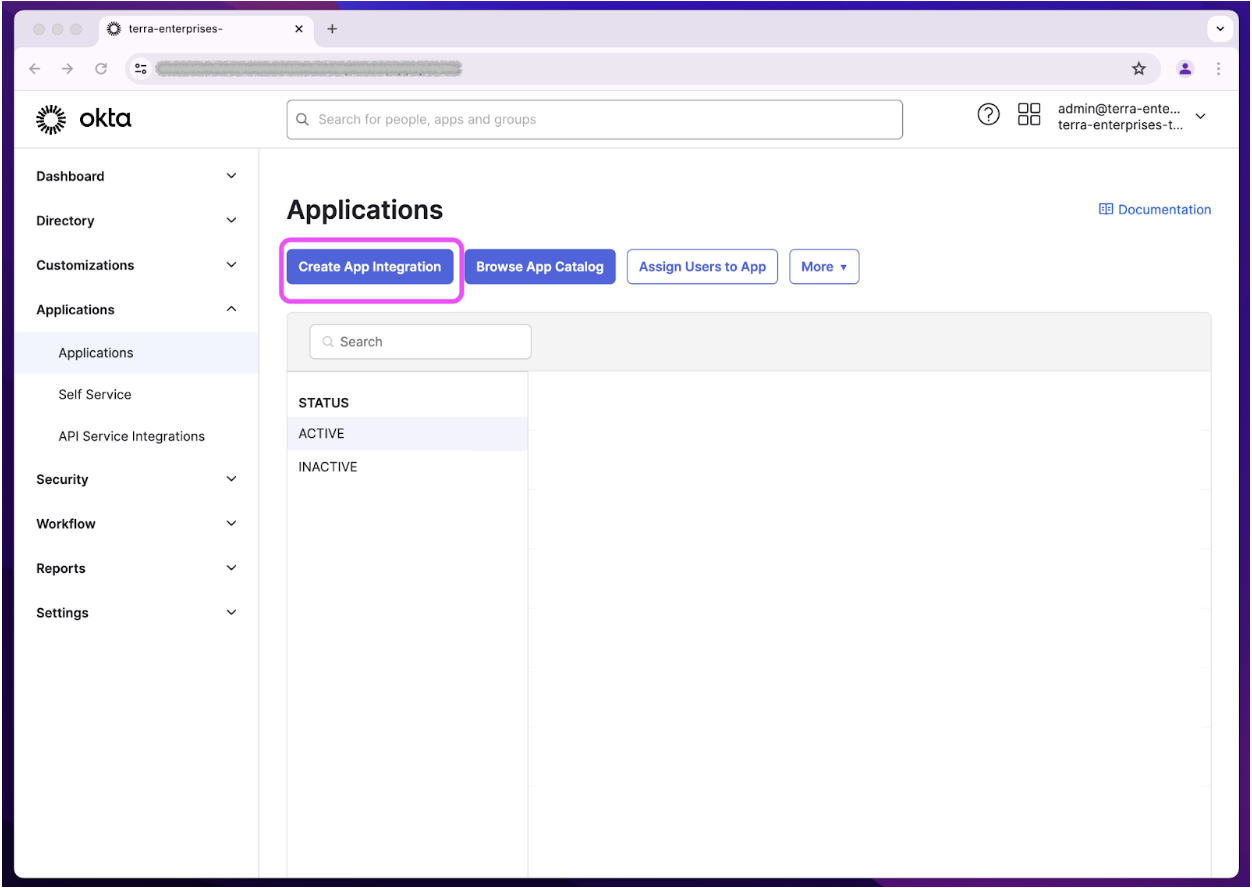Open the browser profile avatar icon
Image resolution: width=1252 pixels, height=888 pixels.
pos(1185,69)
